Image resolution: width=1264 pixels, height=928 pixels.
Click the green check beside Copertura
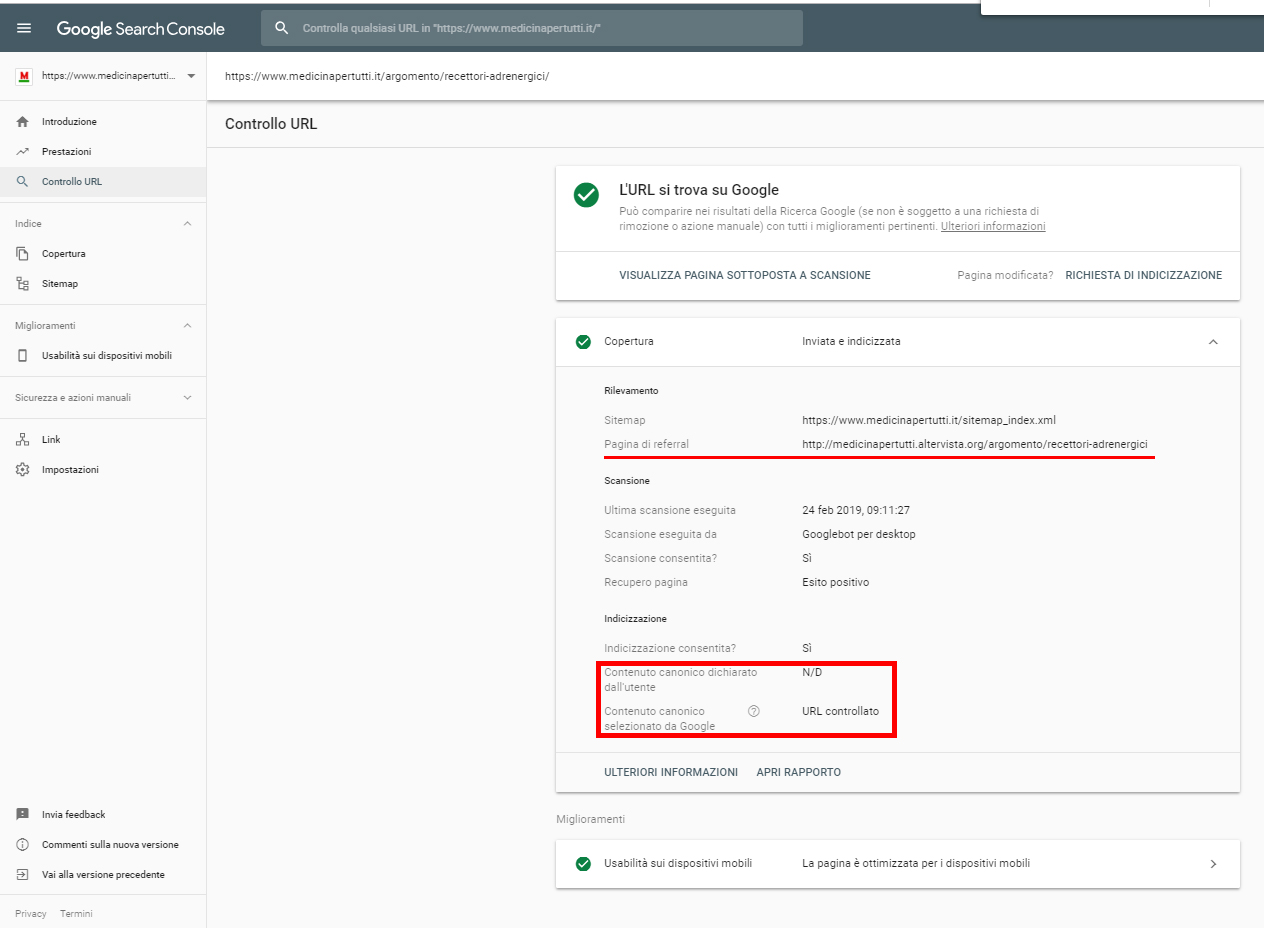point(584,342)
